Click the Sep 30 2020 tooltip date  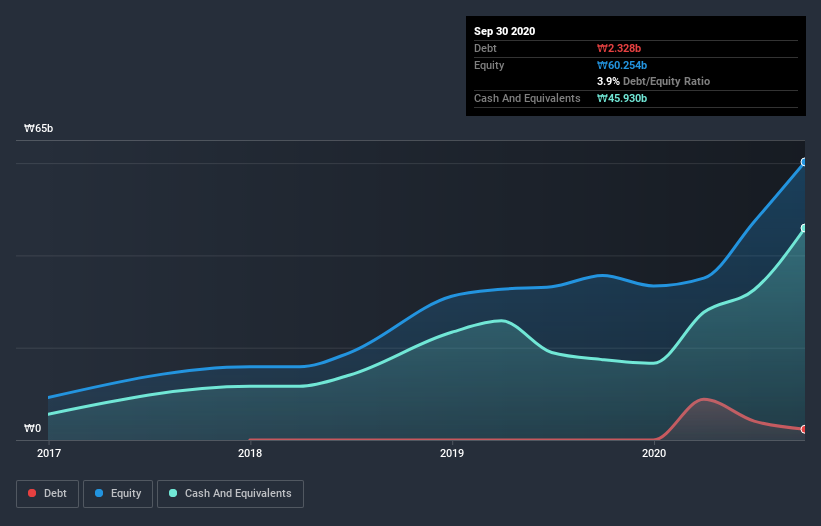[504, 31]
